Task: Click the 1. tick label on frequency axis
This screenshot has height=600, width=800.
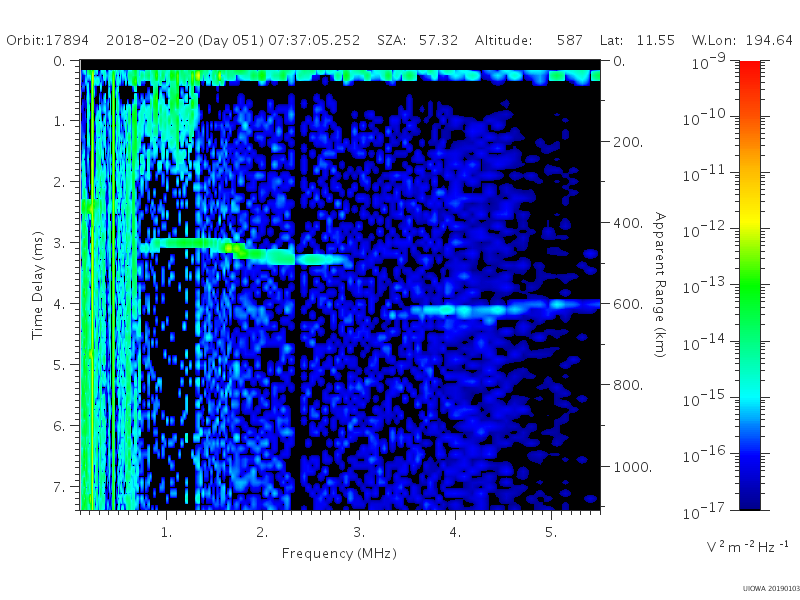Action: (x=167, y=532)
